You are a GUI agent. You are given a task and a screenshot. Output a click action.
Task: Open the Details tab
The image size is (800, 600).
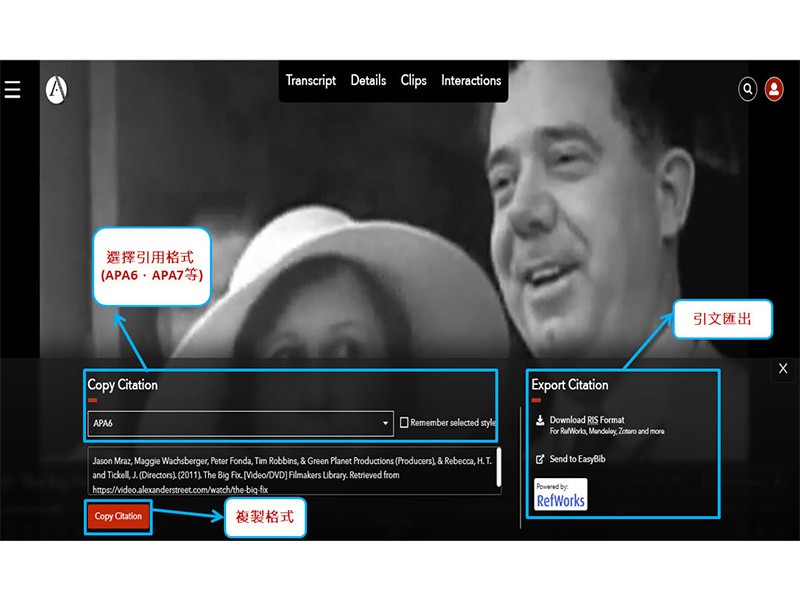pyautogui.click(x=368, y=81)
